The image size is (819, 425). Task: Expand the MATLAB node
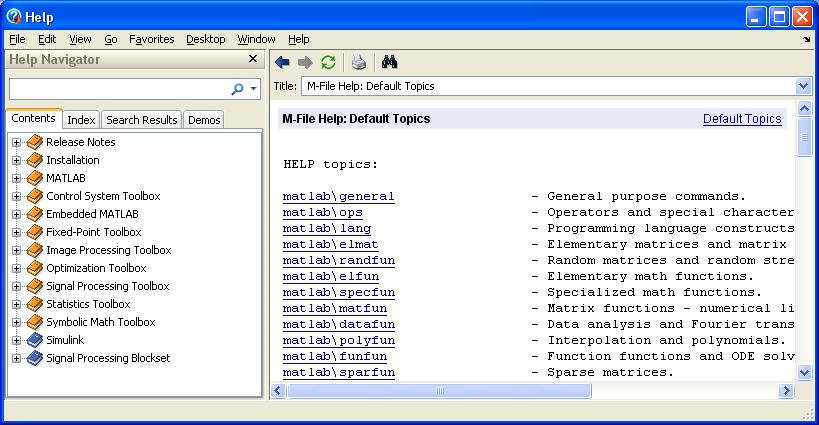point(16,178)
